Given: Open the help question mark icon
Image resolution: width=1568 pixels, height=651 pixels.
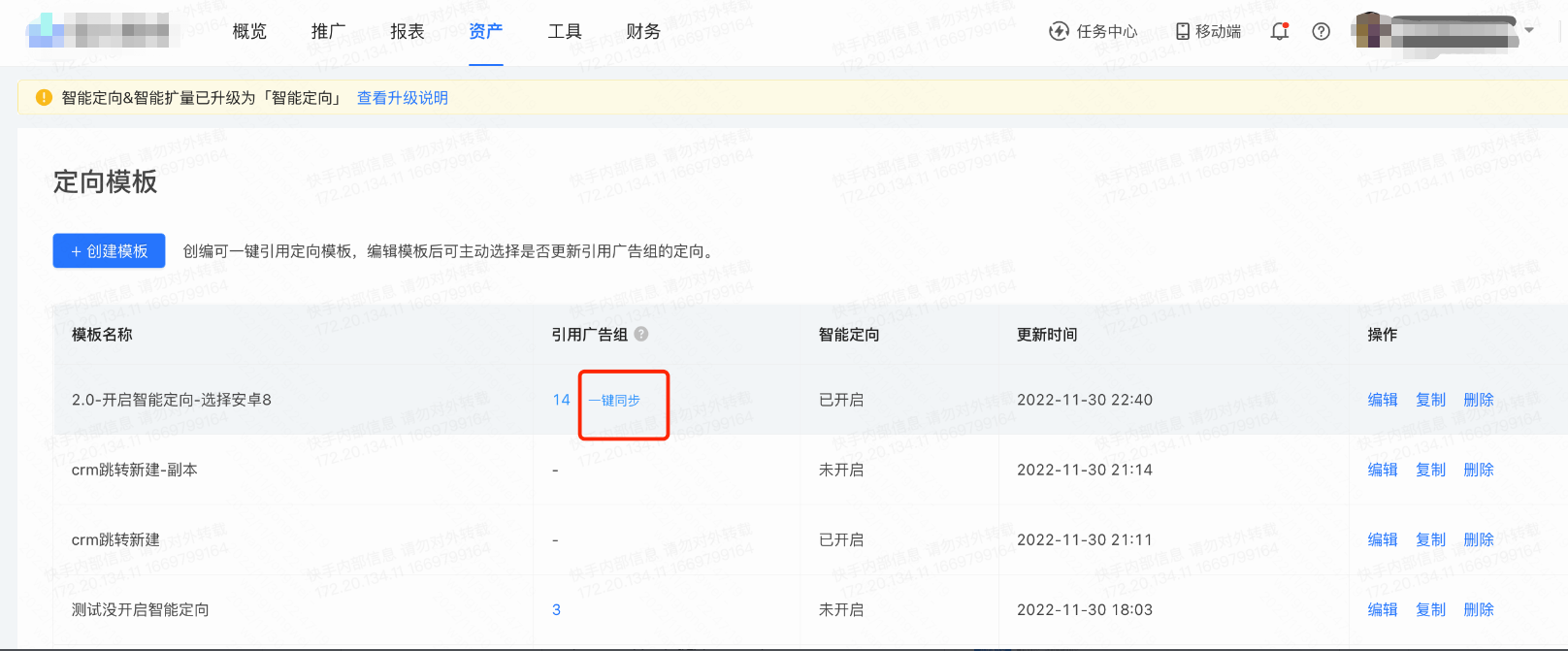Looking at the screenshot, I should click(1321, 31).
